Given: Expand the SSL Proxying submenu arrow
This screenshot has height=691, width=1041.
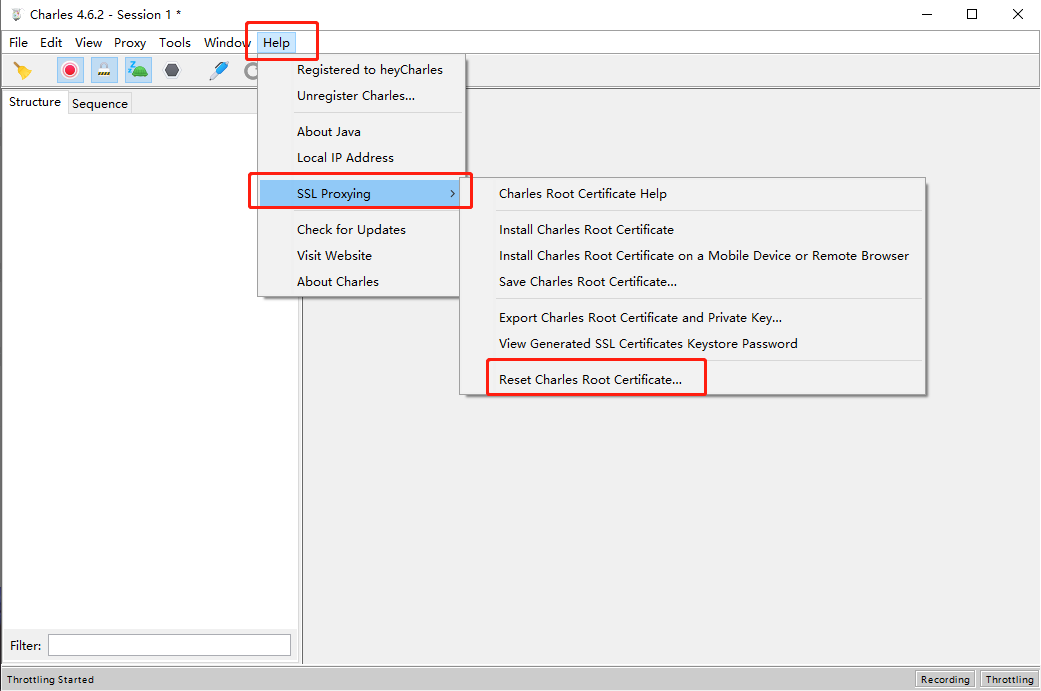Looking at the screenshot, I should (x=452, y=194).
